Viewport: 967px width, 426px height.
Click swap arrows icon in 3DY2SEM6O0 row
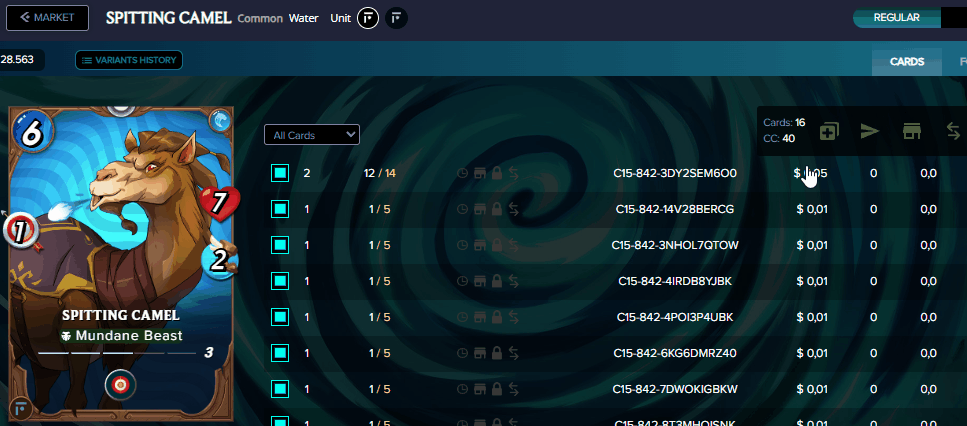pos(513,174)
